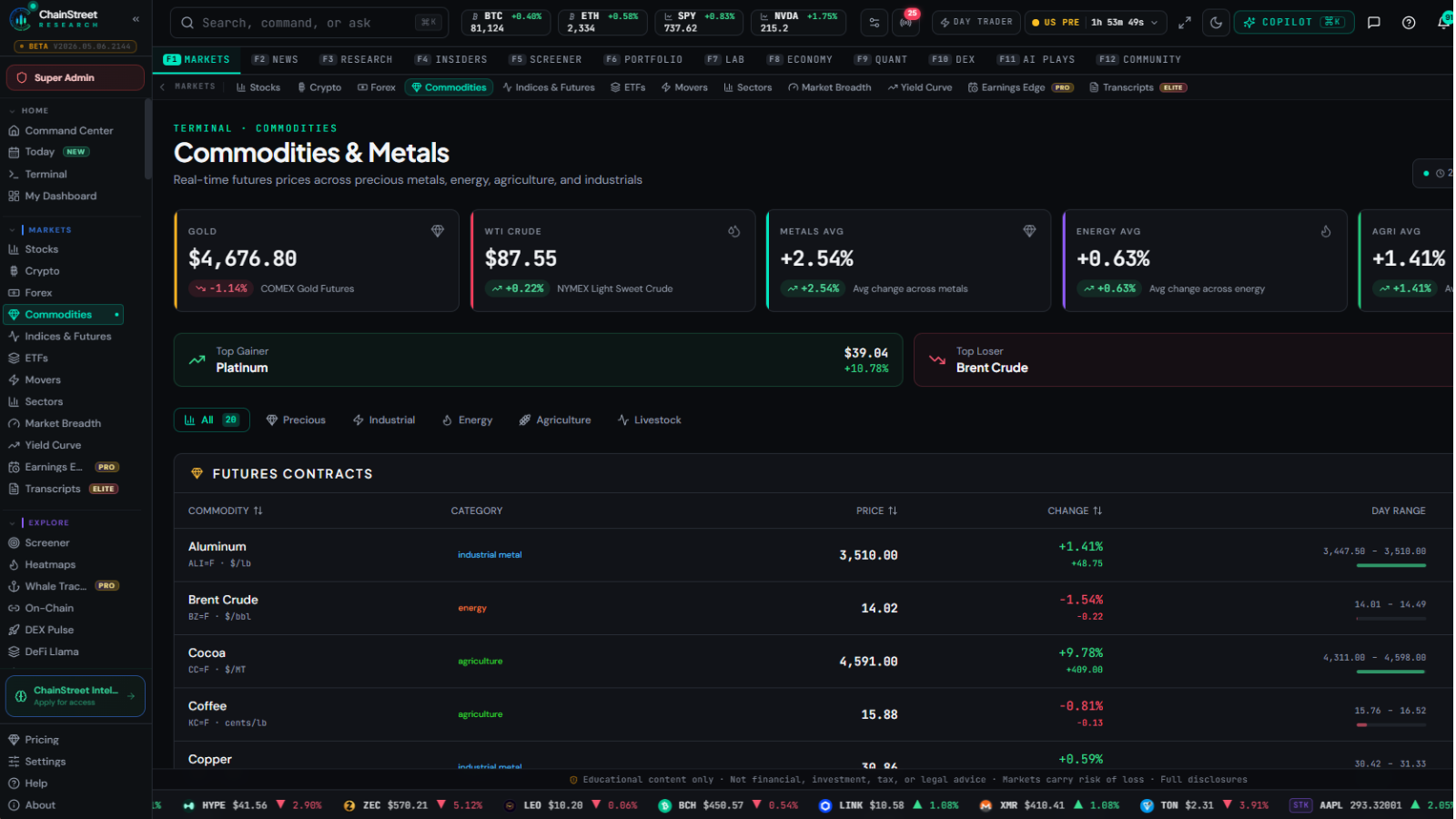Click the flame icon on Energy Avg card
The image size is (1456, 819).
[1326, 231]
